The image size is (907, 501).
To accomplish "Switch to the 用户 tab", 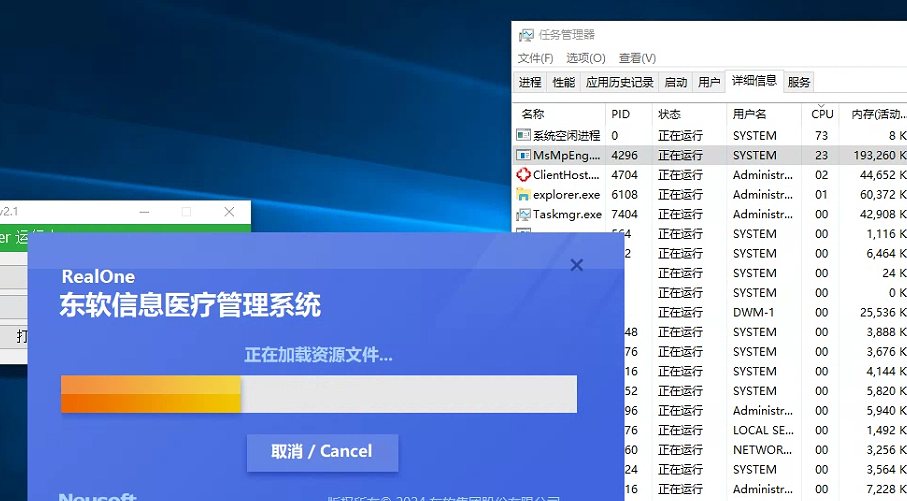I will pyautogui.click(x=709, y=82).
